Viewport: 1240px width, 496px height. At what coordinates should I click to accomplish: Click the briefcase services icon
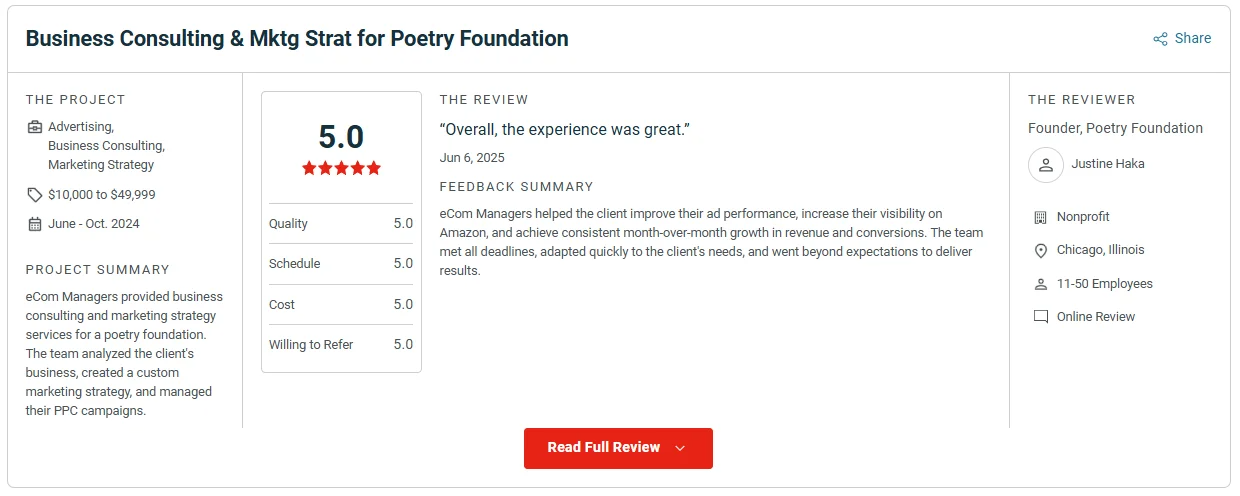point(35,127)
